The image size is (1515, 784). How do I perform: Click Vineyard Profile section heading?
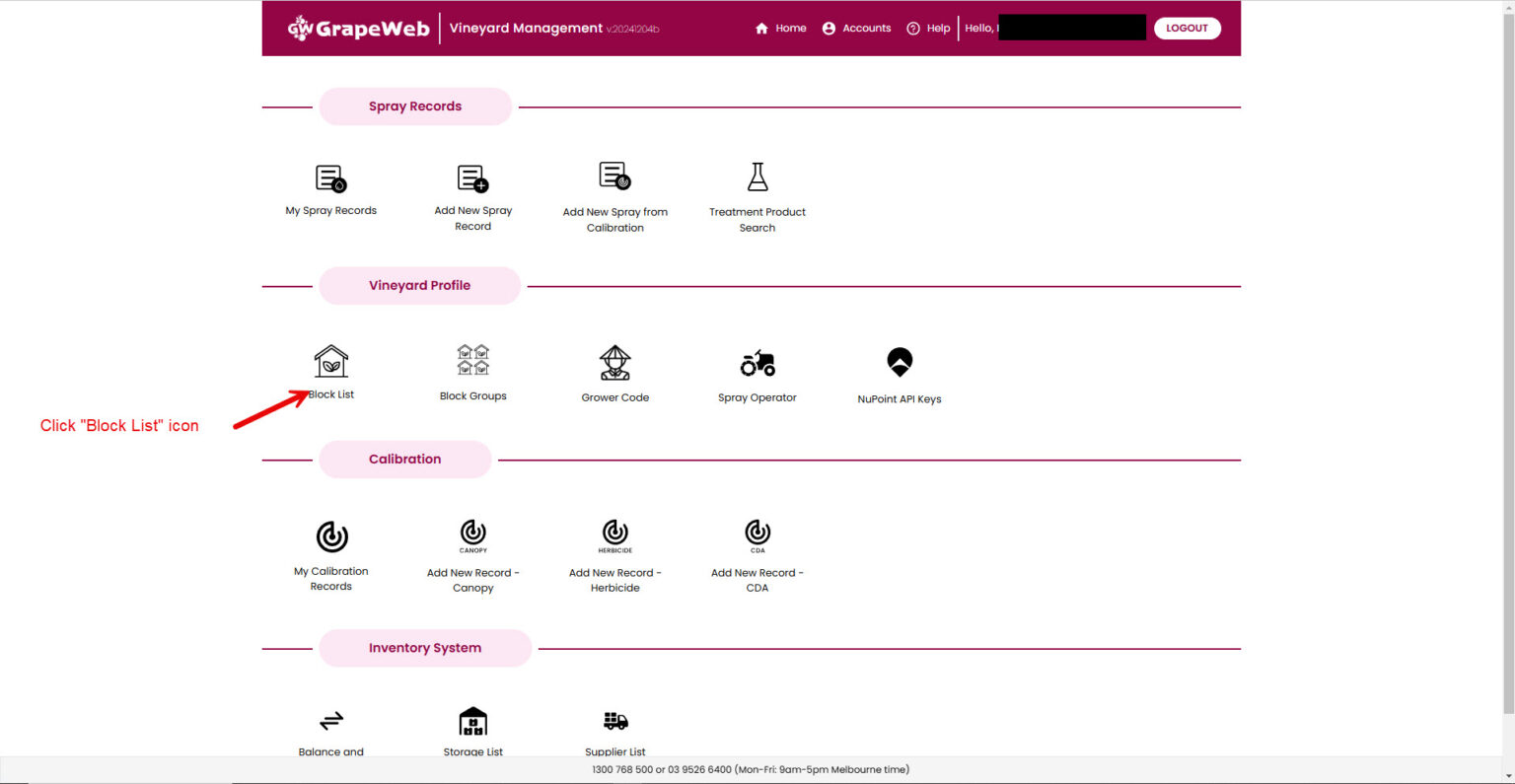(x=419, y=286)
